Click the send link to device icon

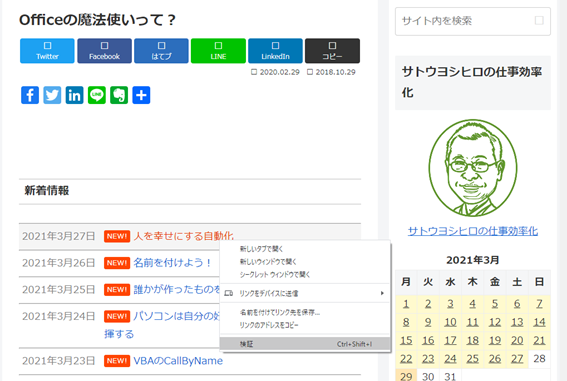229,293
